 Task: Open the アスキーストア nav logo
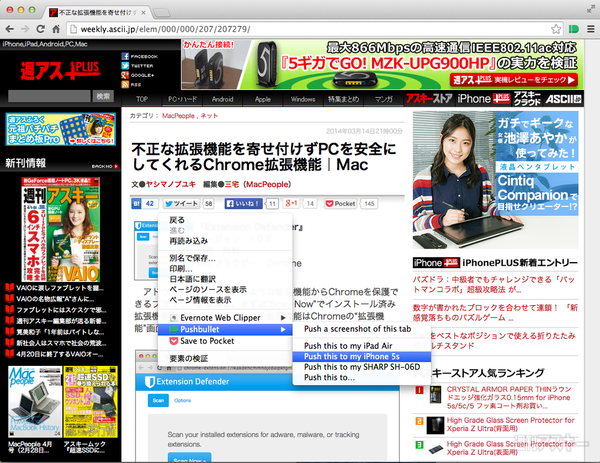click(x=429, y=99)
